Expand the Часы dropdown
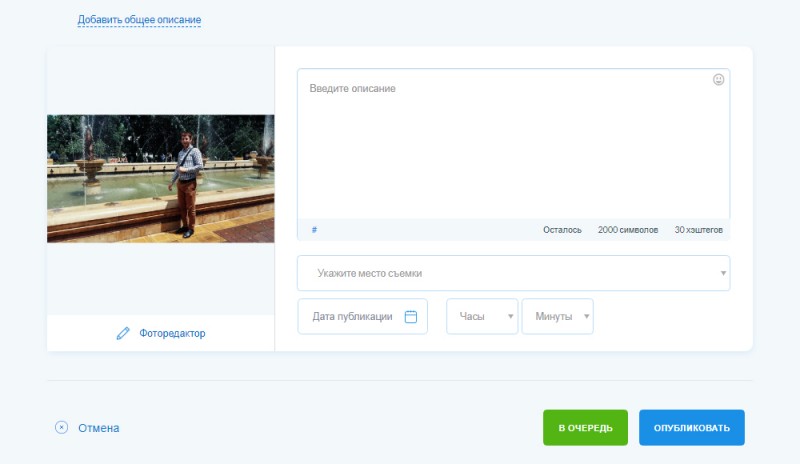 point(482,316)
